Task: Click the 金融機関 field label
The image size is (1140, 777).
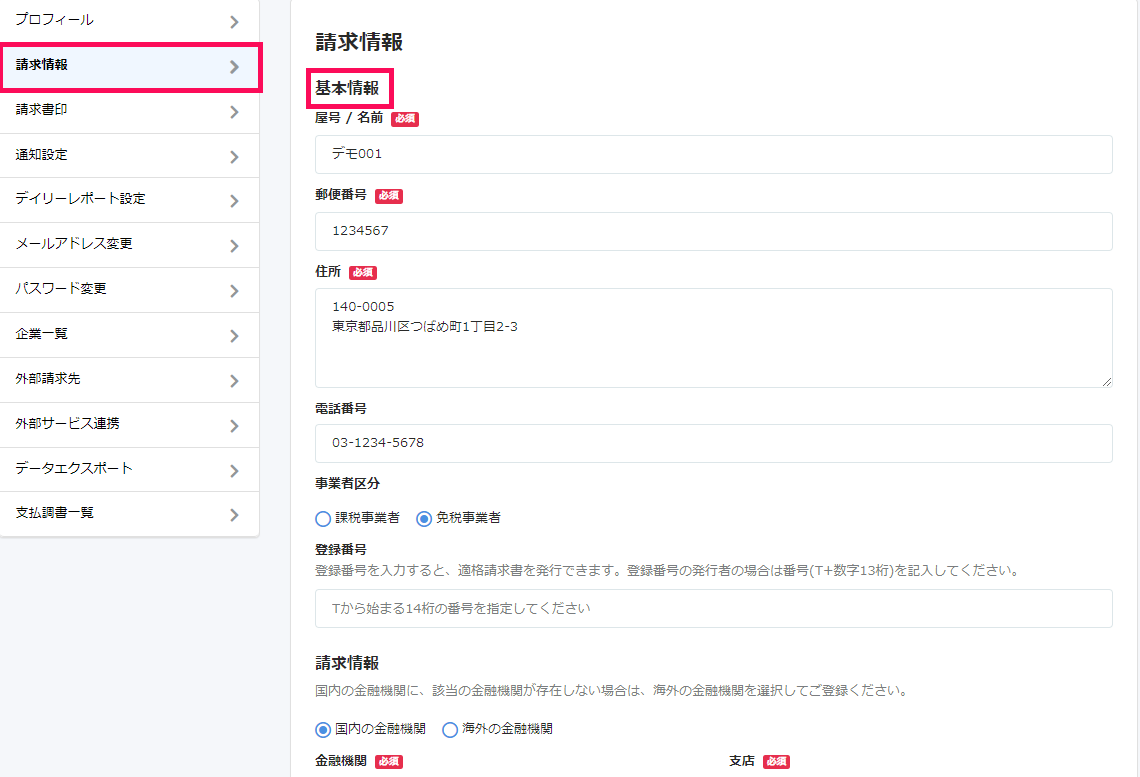Action: [x=340, y=761]
